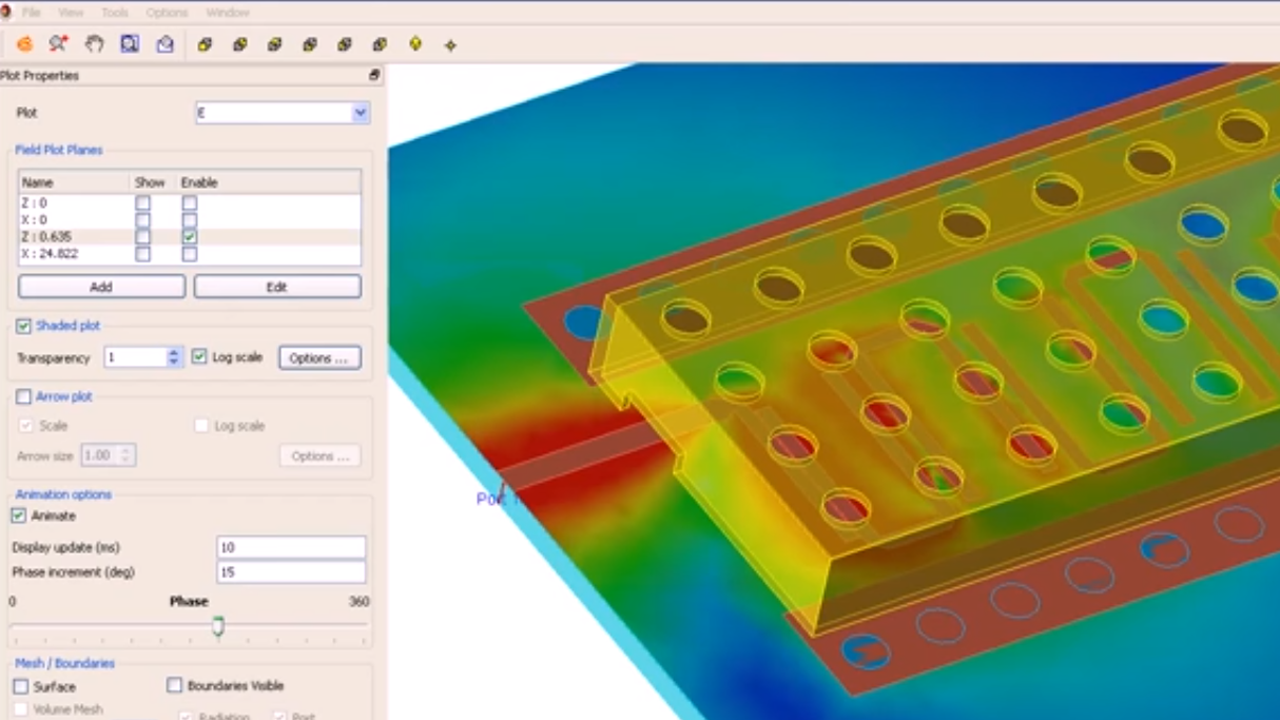Toggle the Shaded plot checkbox
The width and height of the screenshot is (1280, 720).
(x=24, y=326)
